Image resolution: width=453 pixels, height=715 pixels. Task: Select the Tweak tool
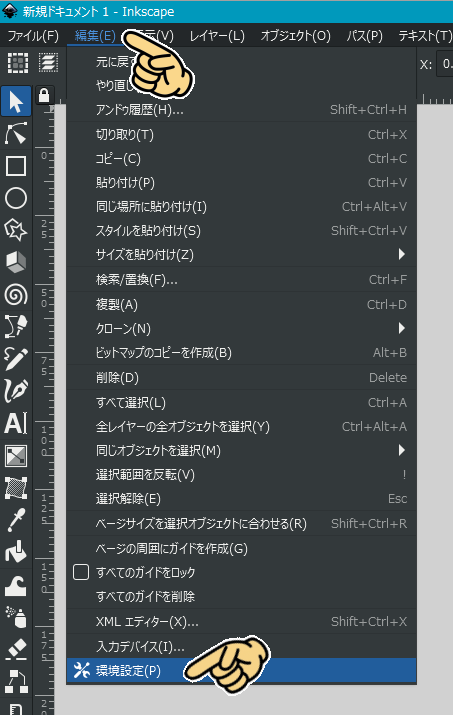point(16,585)
